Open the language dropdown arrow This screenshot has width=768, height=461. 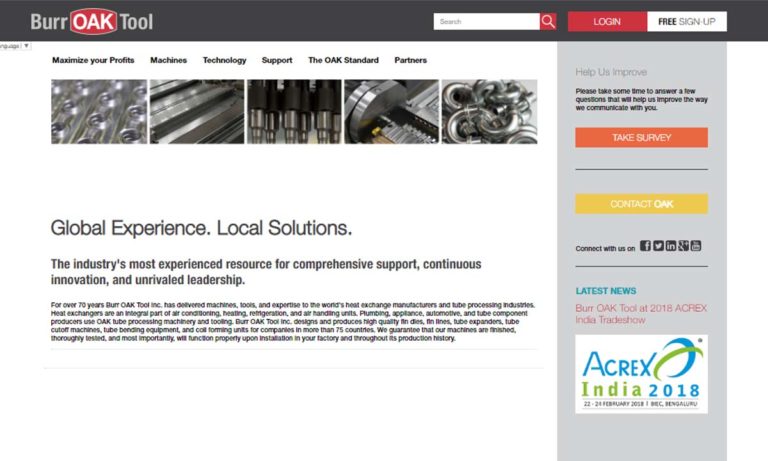pos(26,46)
